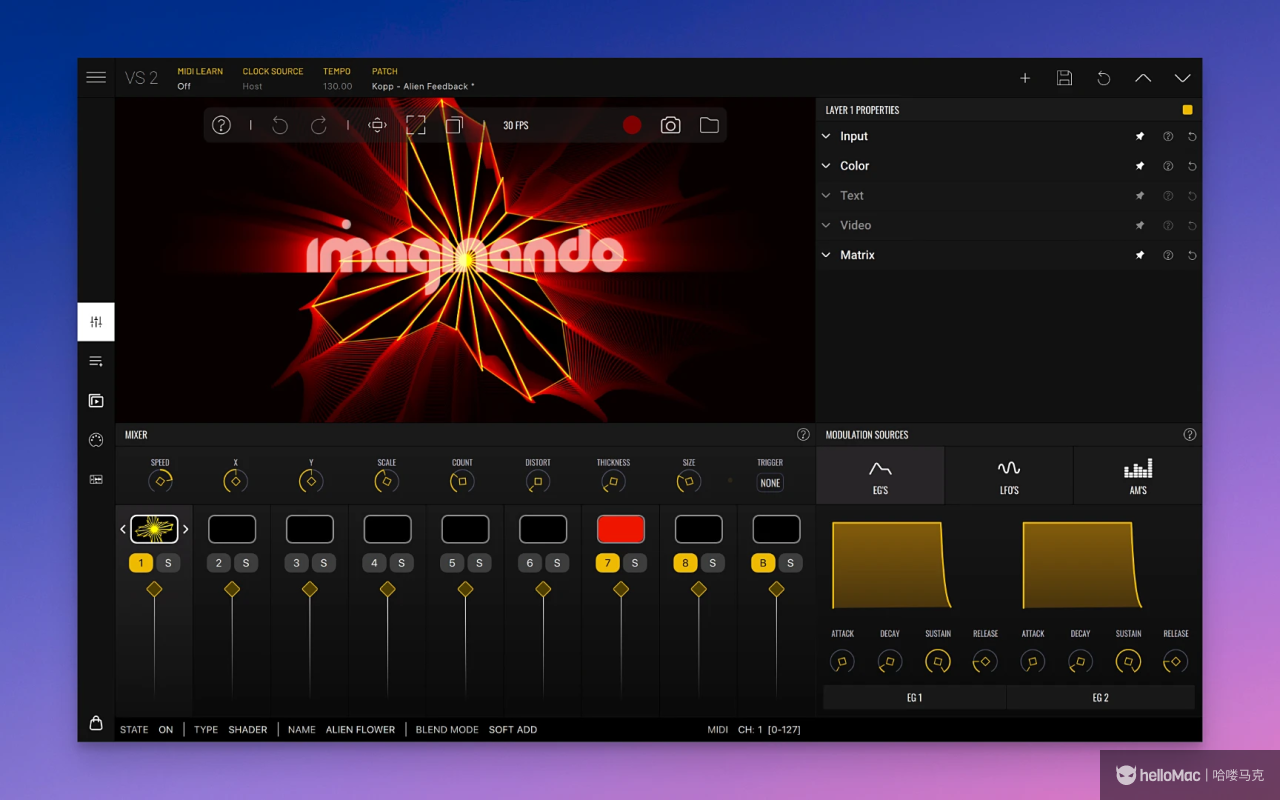Toggle fullscreen preview icon
The height and width of the screenshot is (800, 1280).
coord(415,125)
